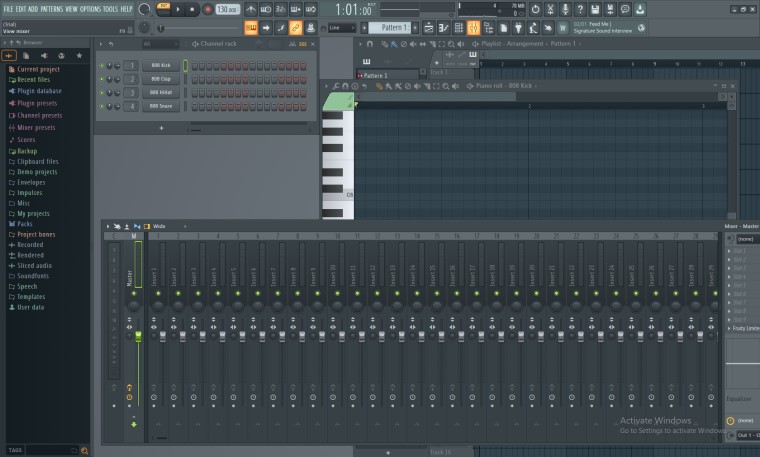Enable loop recording icon
This screenshot has height=457, width=760.
[311, 9]
